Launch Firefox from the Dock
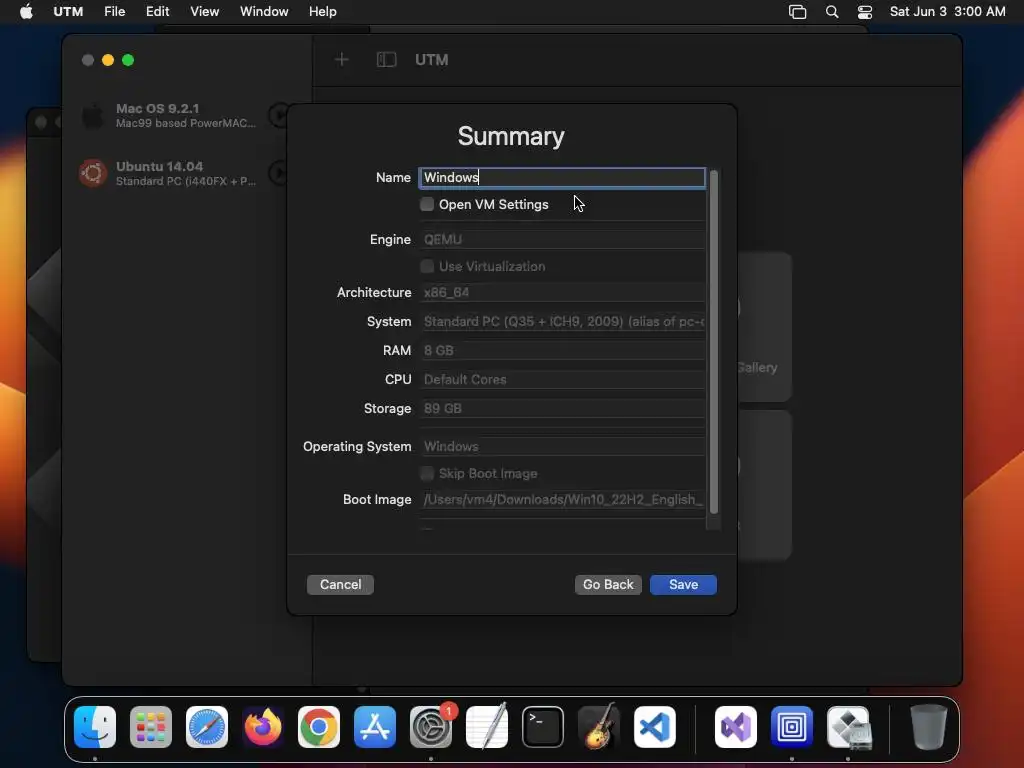Viewport: 1024px width, 768px height. coord(263,726)
